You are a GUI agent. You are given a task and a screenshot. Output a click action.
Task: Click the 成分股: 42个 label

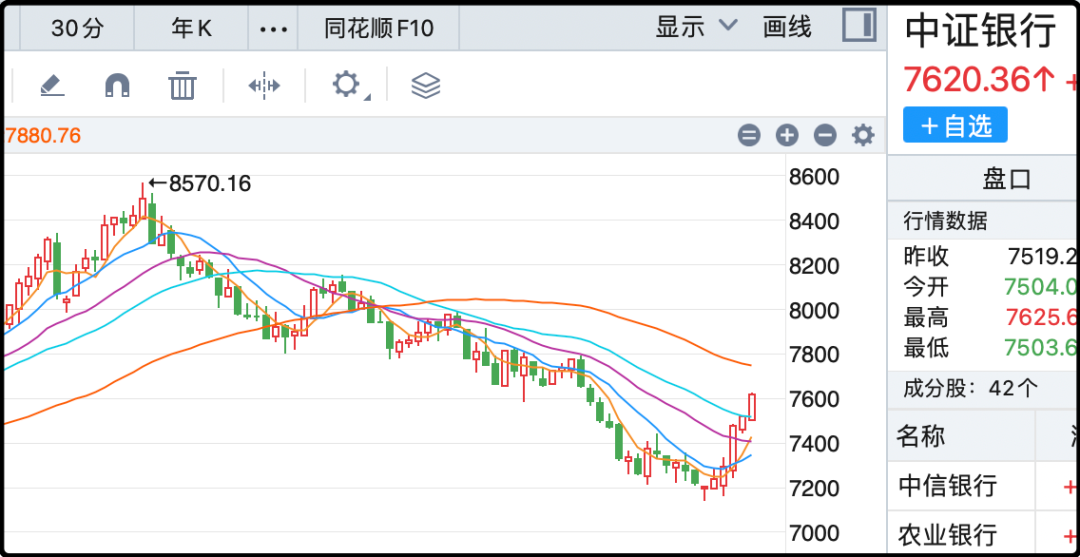click(970, 389)
